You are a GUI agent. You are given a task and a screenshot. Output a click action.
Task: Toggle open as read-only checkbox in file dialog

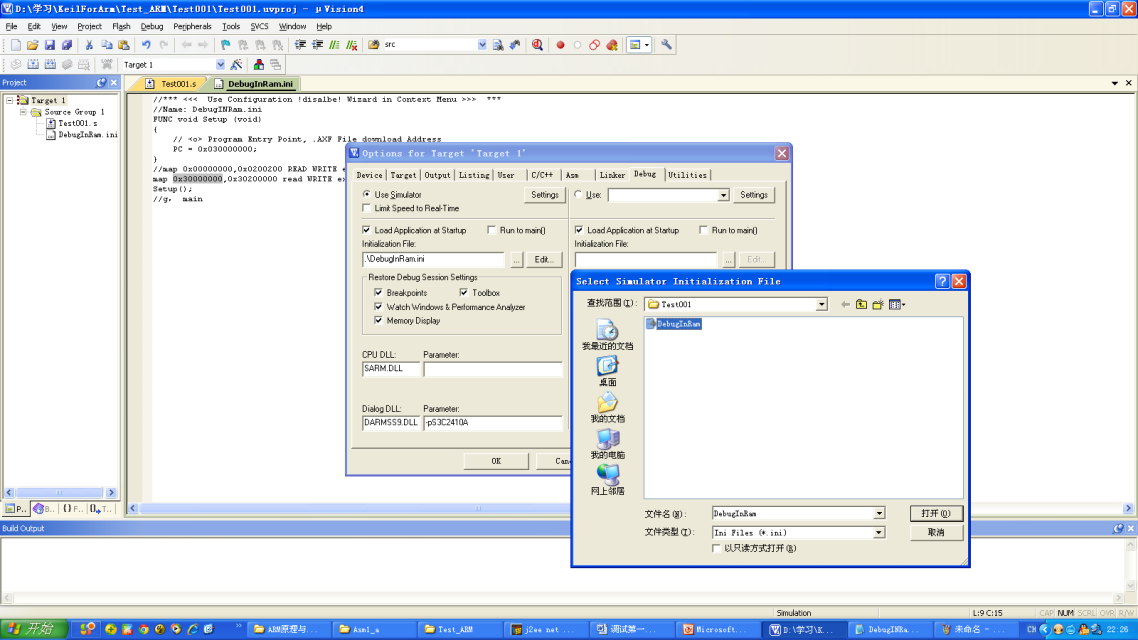click(716, 549)
